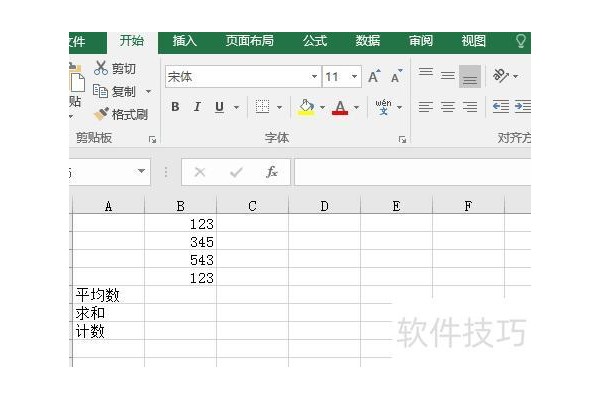Open the Paste icon
Screen dimensions: 600x400
pyautogui.click(x=77, y=78)
